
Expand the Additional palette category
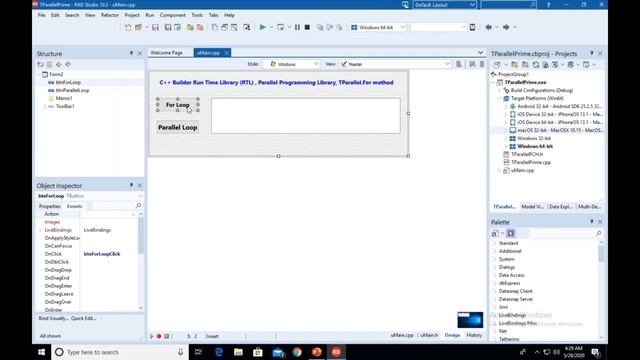[x=495, y=251]
